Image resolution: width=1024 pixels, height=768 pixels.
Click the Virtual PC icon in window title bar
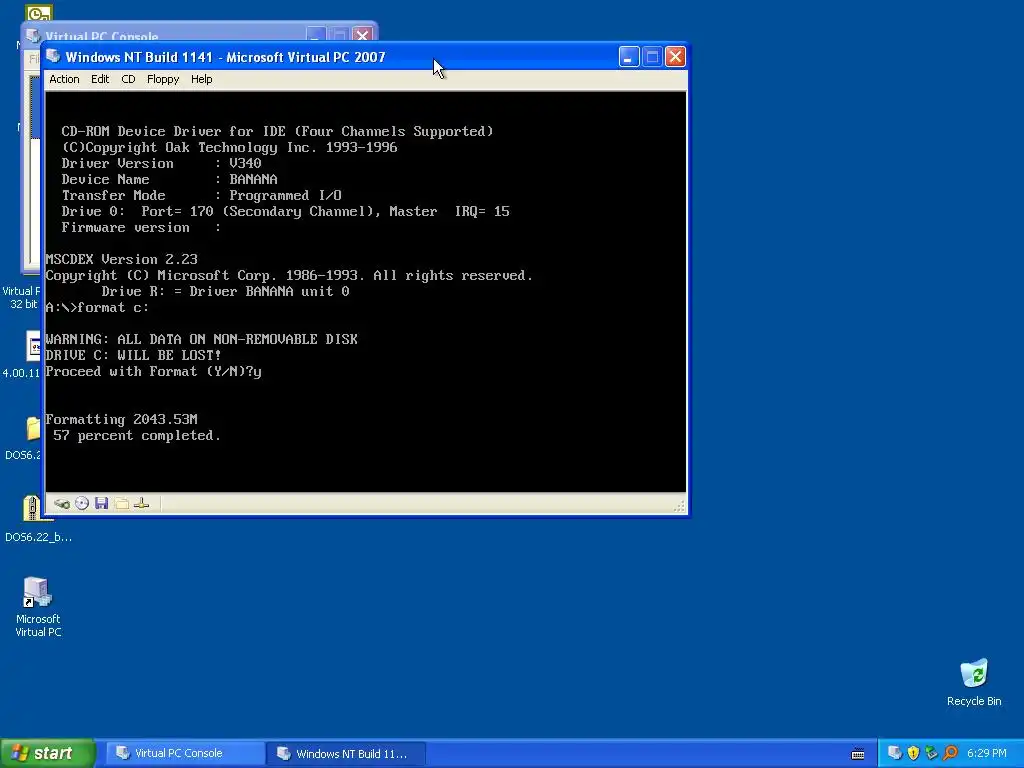pyautogui.click(x=54, y=57)
